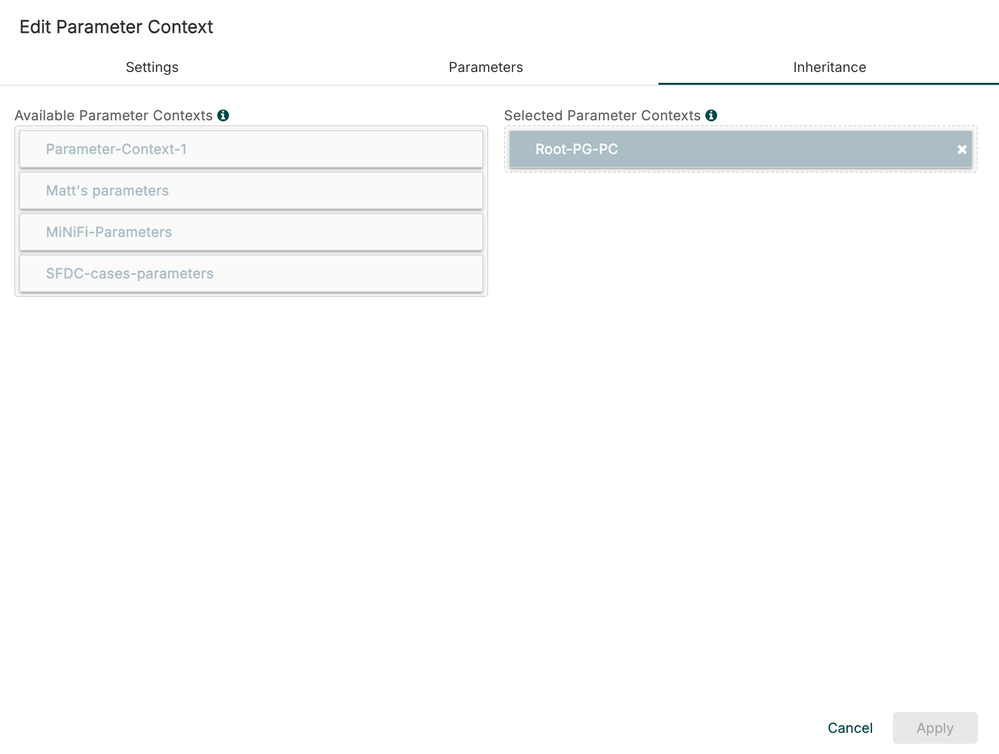This screenshot has height=754, width=999.
Task: Click blank header space right of dialog title
Action: coord(600,27)
